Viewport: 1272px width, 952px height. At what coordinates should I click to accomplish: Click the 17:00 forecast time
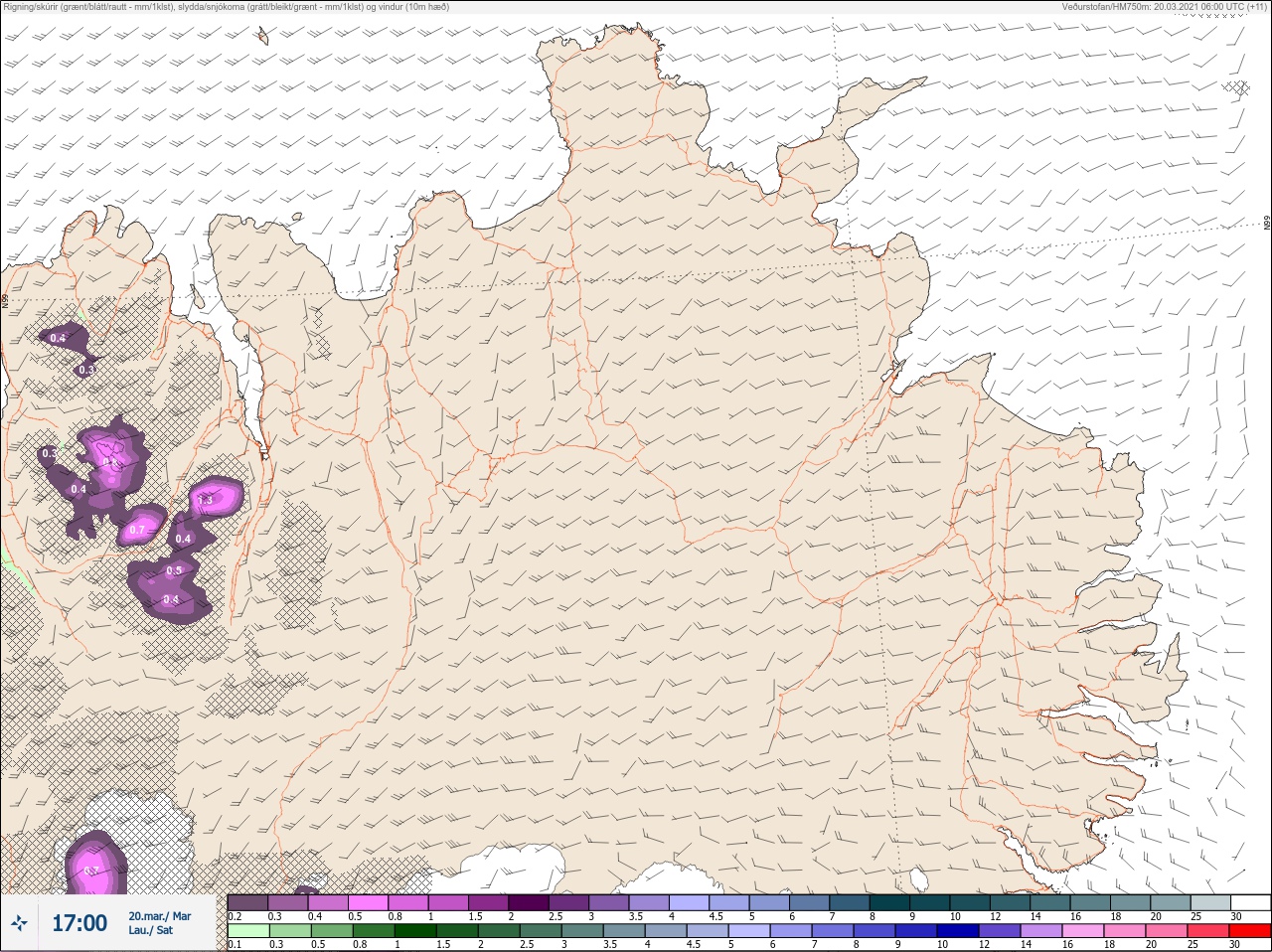coord(79,923)
